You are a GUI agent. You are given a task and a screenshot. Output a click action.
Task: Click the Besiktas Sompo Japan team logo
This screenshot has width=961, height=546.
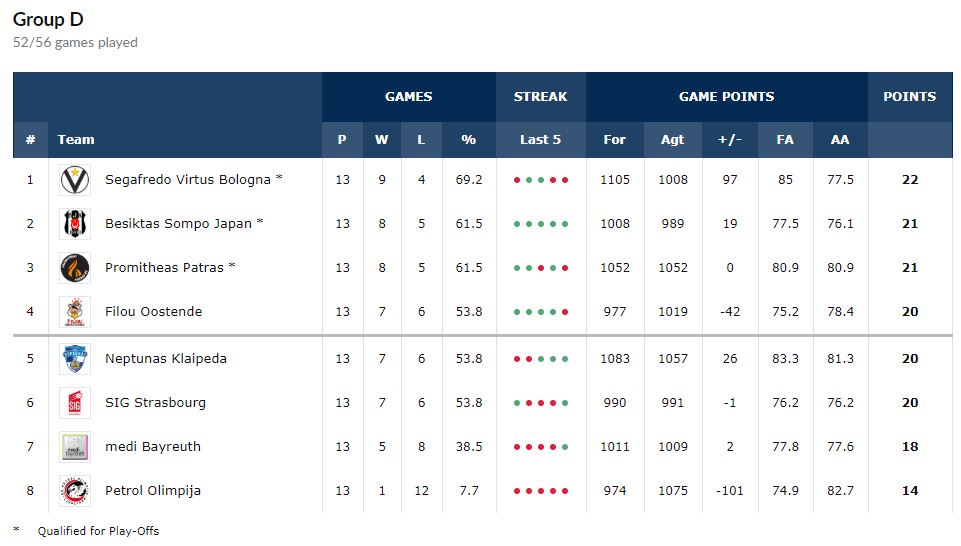coord(75,224)
